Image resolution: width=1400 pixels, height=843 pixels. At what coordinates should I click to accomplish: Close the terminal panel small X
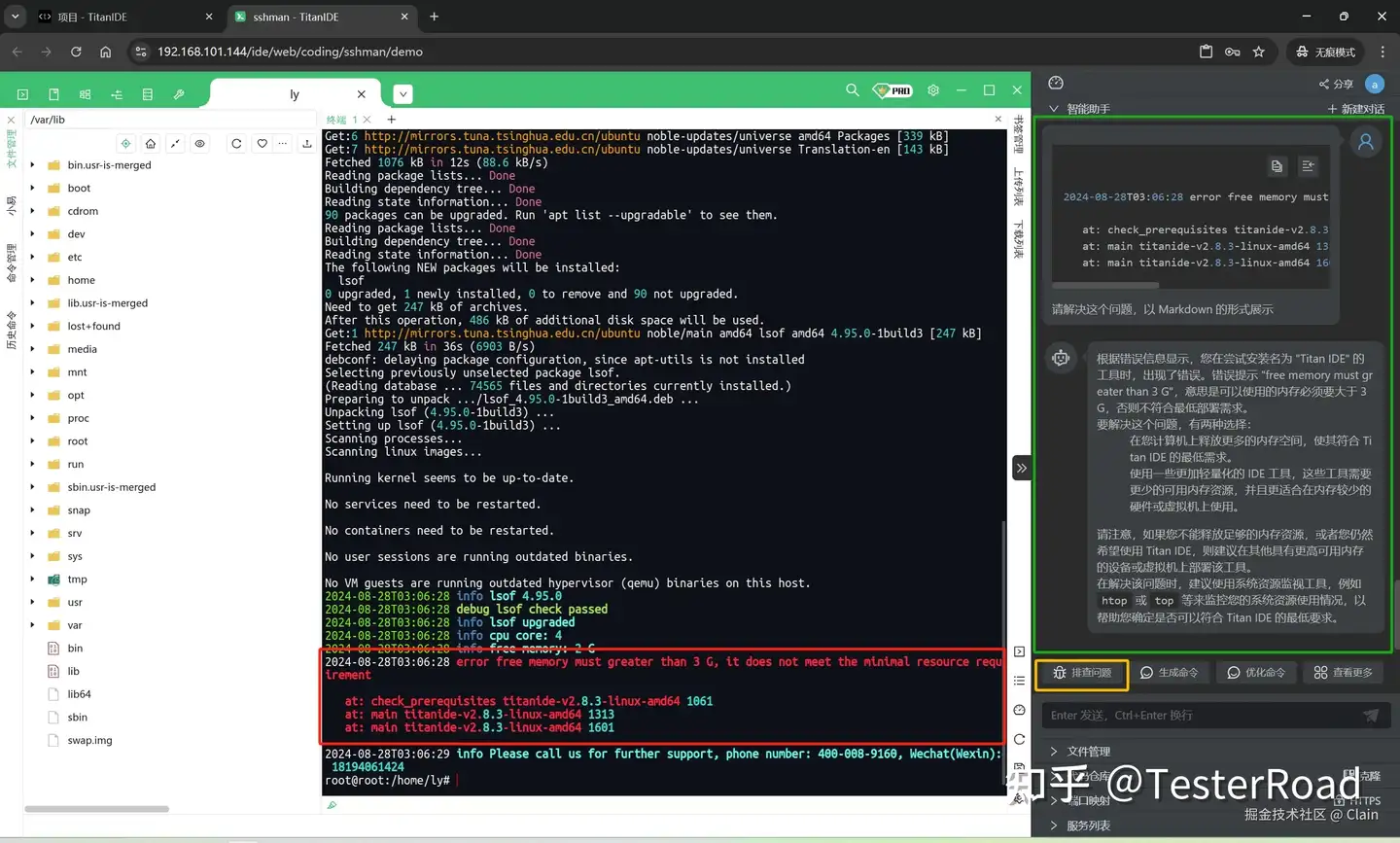coord(997,119)
